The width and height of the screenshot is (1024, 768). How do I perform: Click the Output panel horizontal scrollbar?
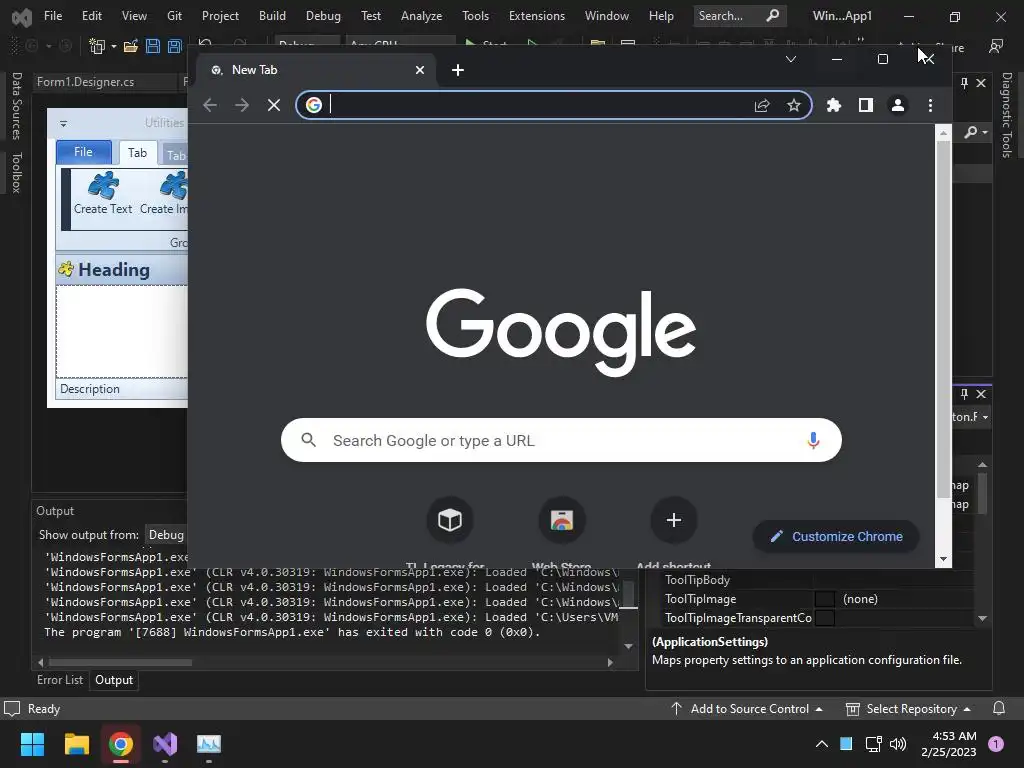pos(121,662)
